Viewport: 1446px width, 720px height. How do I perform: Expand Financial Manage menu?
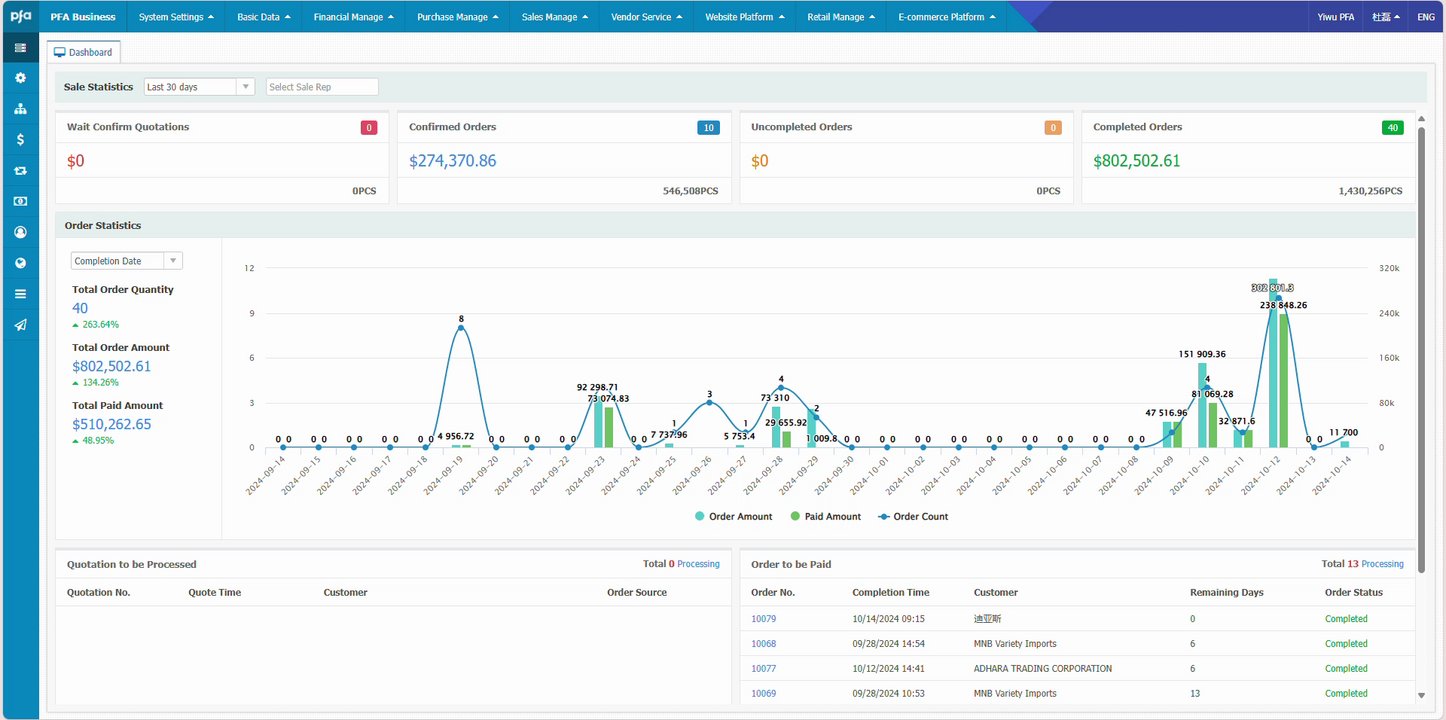tap(353, 17)
